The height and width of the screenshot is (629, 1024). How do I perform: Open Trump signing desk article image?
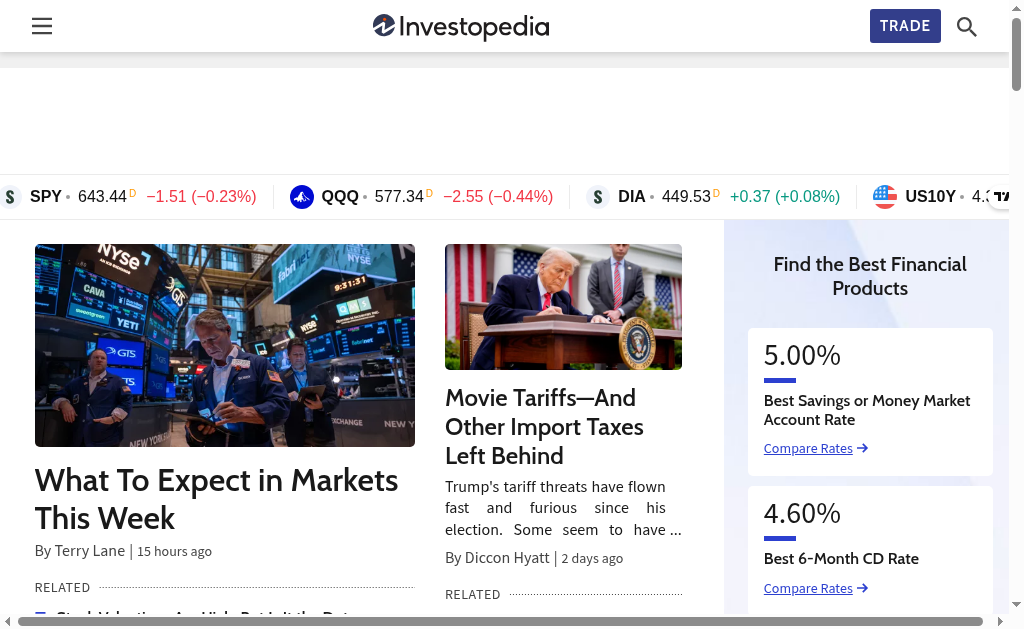[564, 307]
